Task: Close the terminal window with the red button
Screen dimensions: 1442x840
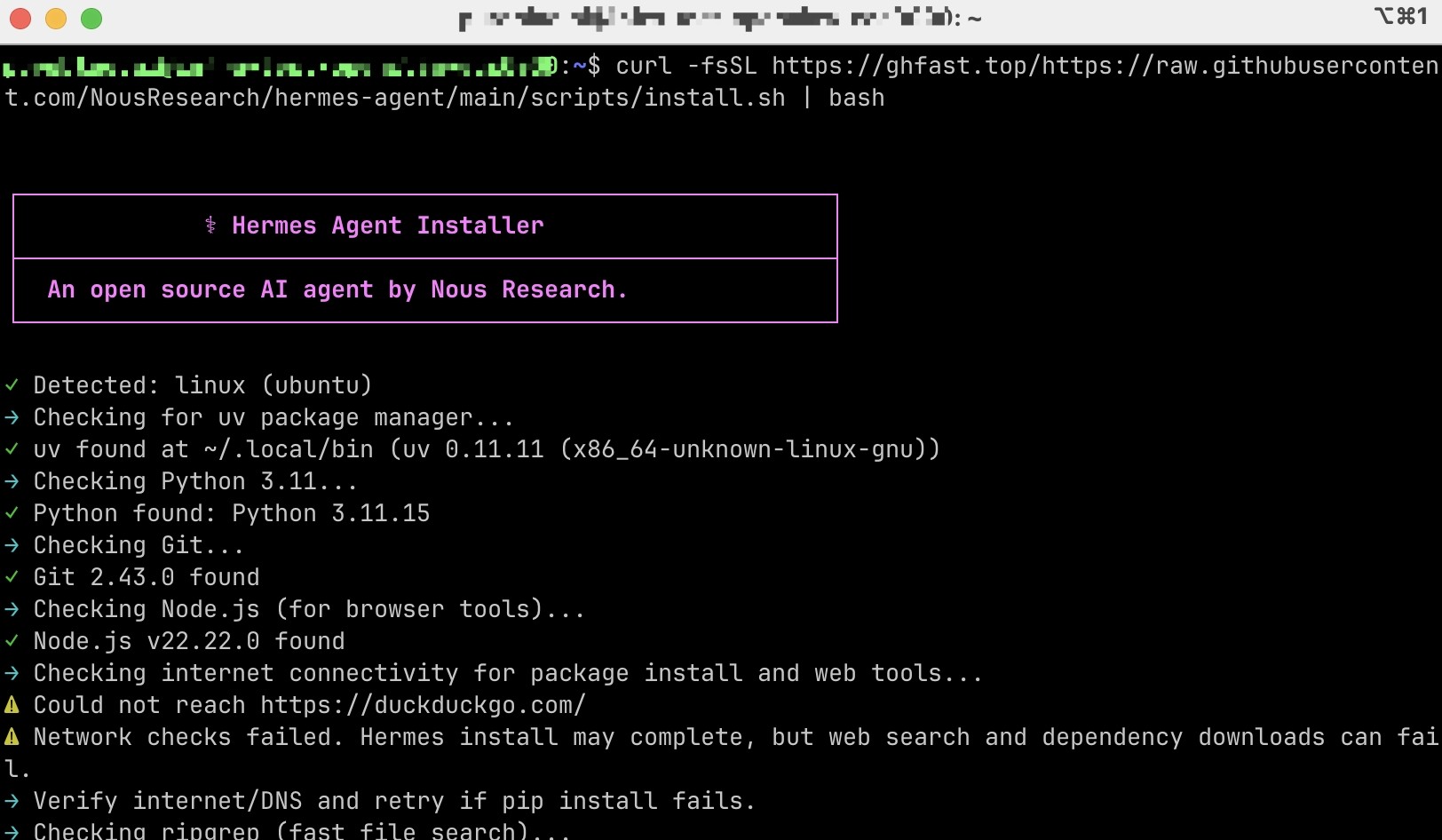Action: click(x=20, y=19)
